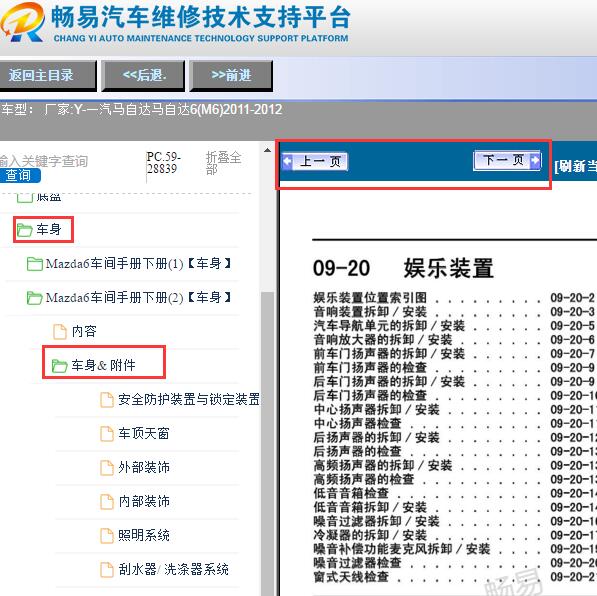Click the 上一页 previous page button
The image size is (597, 596).
(315, 161)
